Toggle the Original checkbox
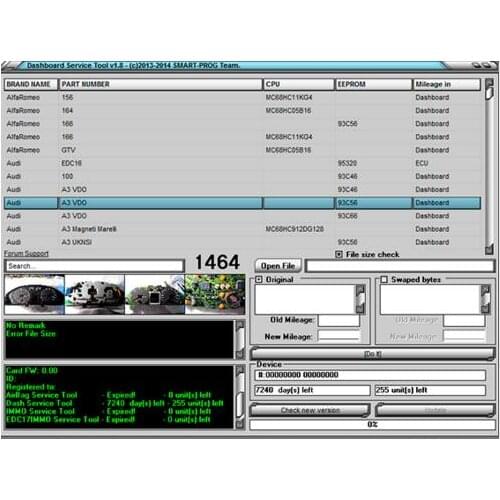The height and width of the screenshot is (500, 500). click(259, 280)
